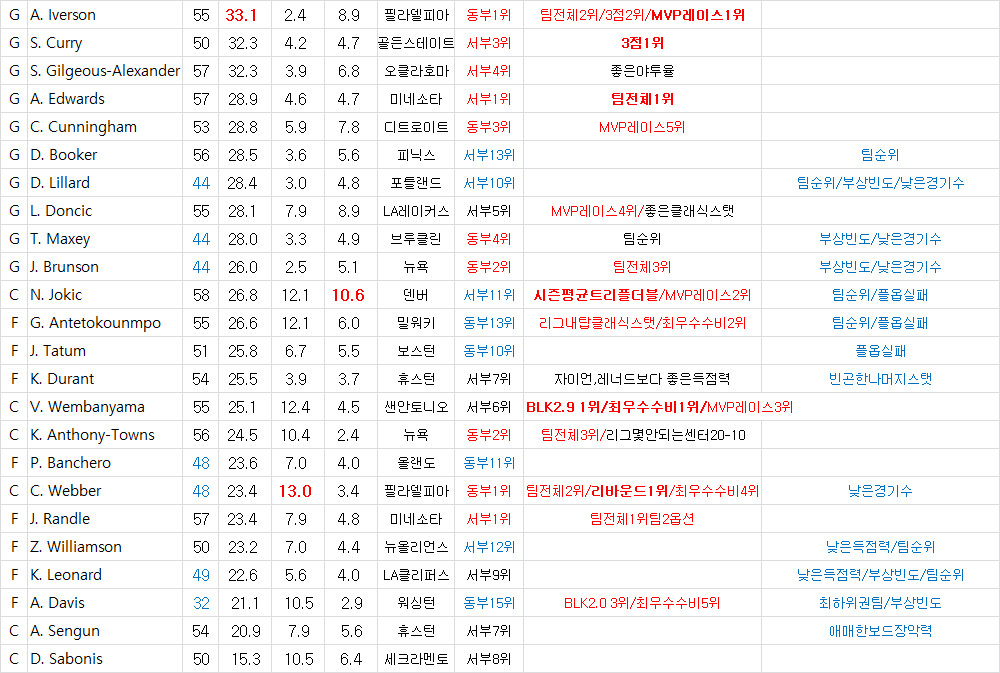
Task: Click the 시즌평균트리플더블/MVP레이스2위 note
Action: pos(642,295)
